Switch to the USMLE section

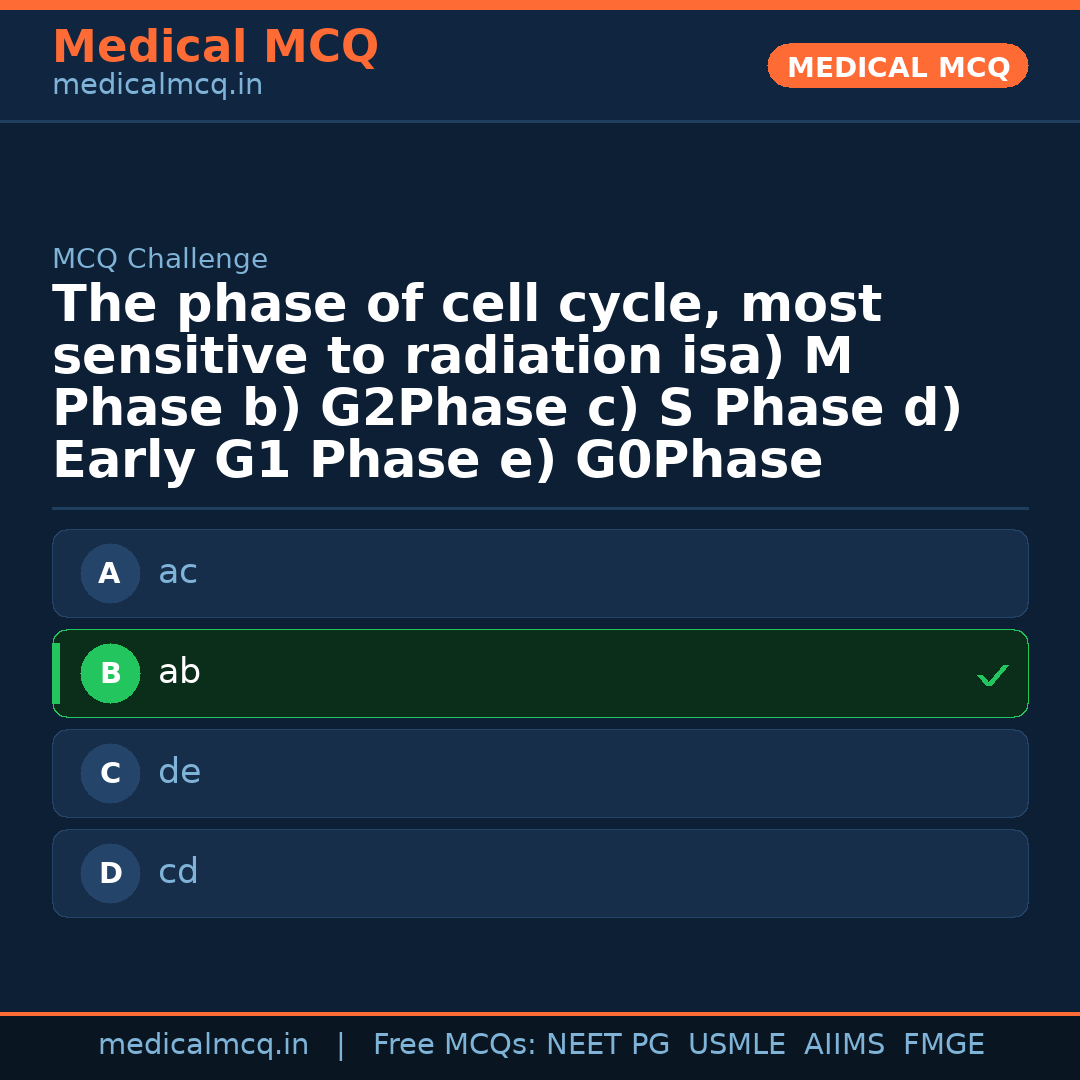[737, 1043]
